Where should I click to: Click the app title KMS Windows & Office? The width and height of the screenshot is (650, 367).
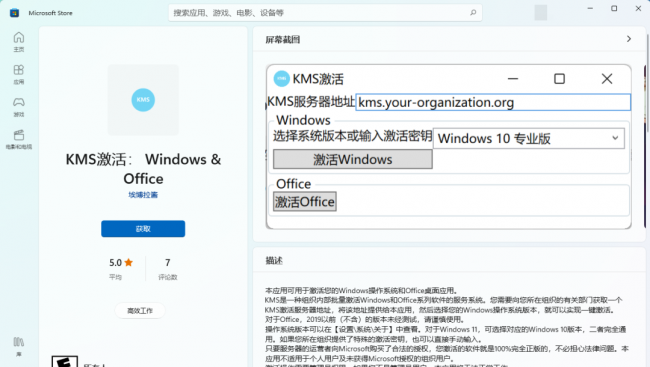(x=143, y=169)
